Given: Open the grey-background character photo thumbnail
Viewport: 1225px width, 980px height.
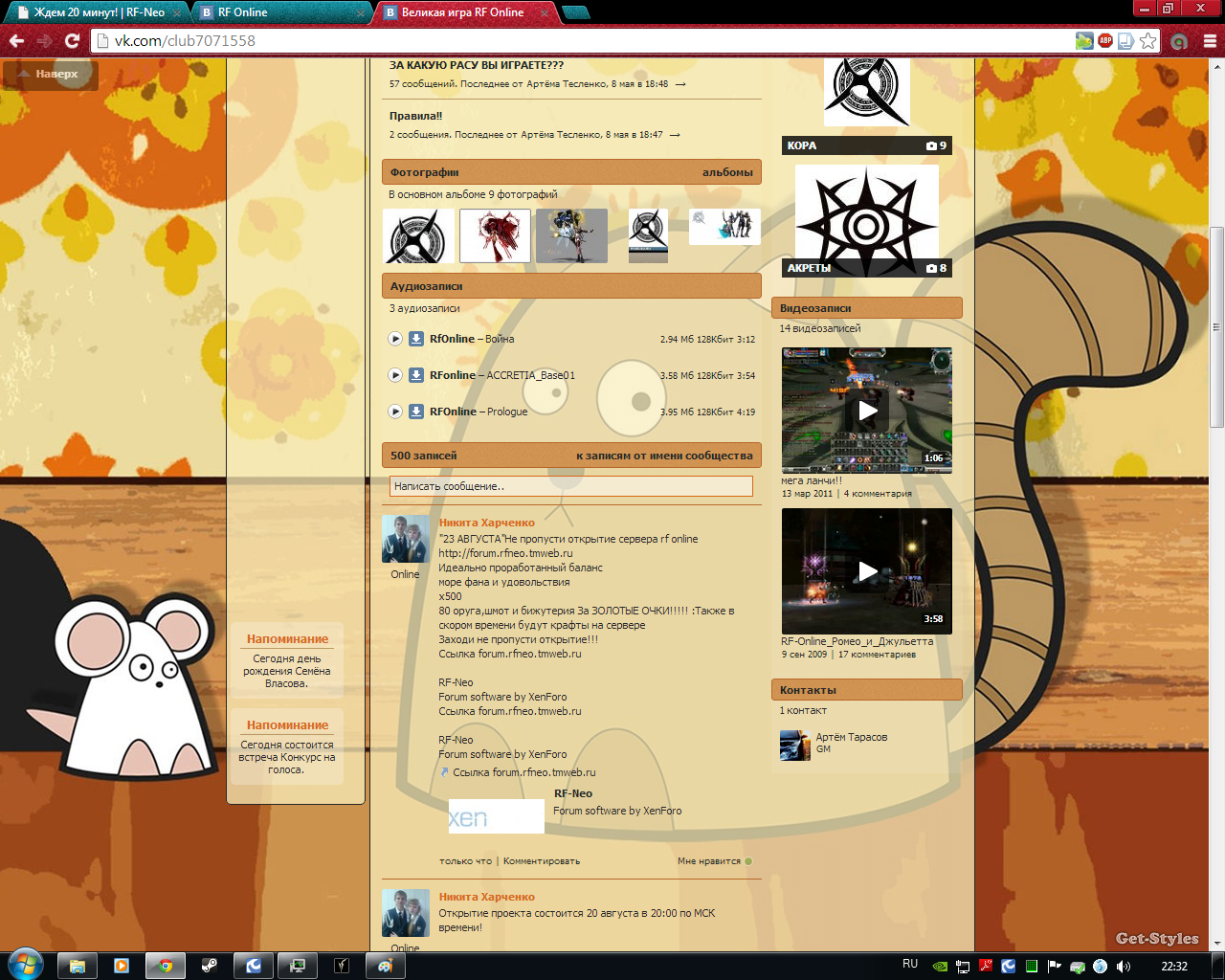Looking at the screenshot, I should tap(571, 235).
